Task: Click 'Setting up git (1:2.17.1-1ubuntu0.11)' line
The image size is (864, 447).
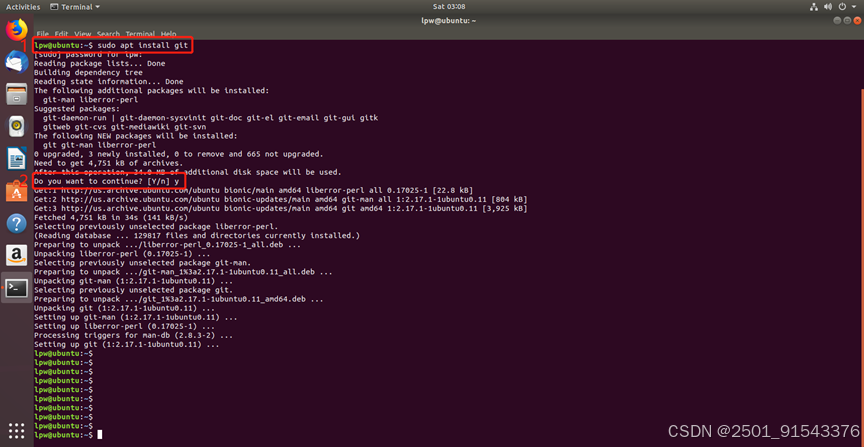Action: pyautogui.click(x=127, y=344)
